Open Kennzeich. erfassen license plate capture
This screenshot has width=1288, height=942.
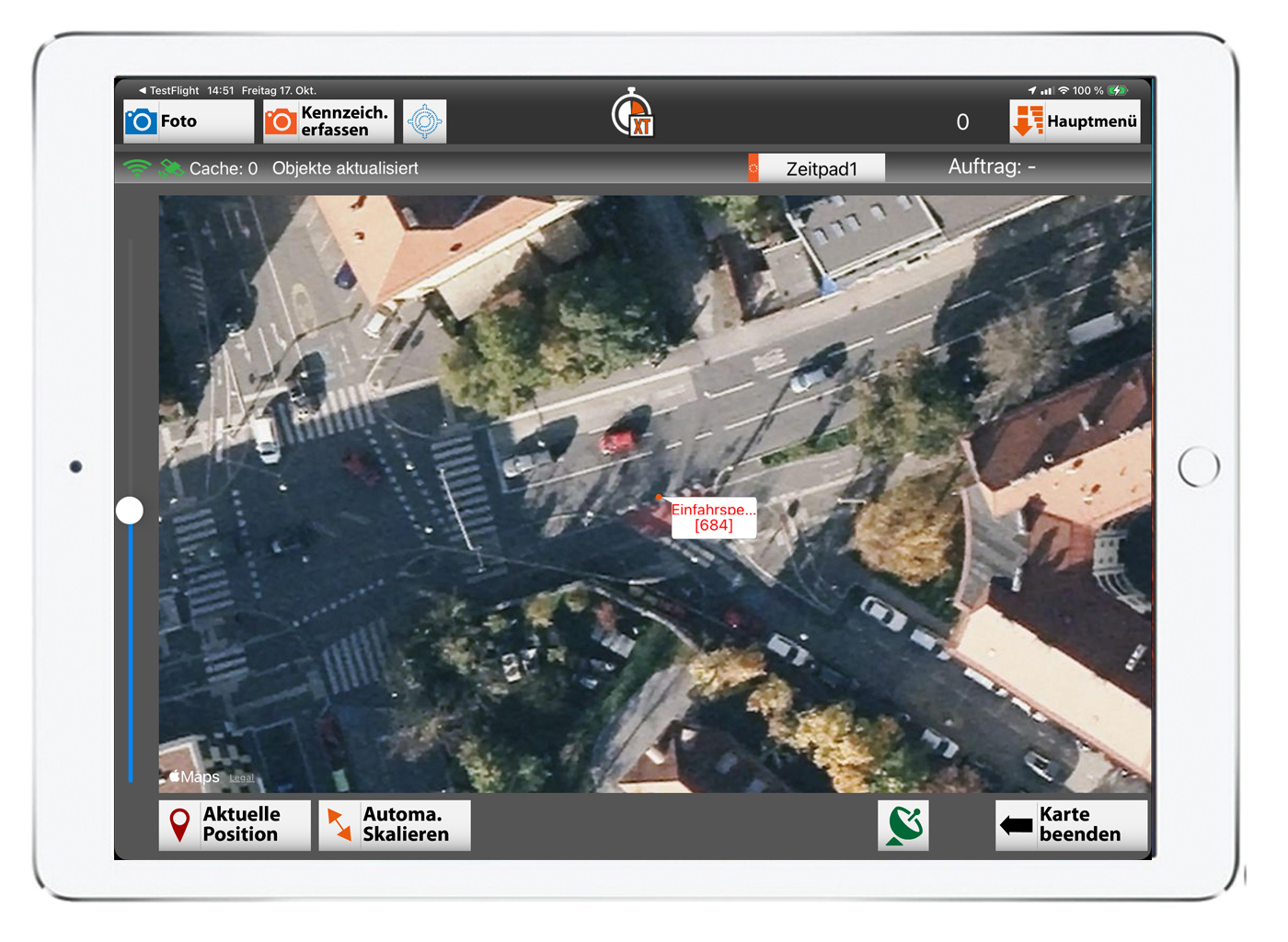click(328, 121)
